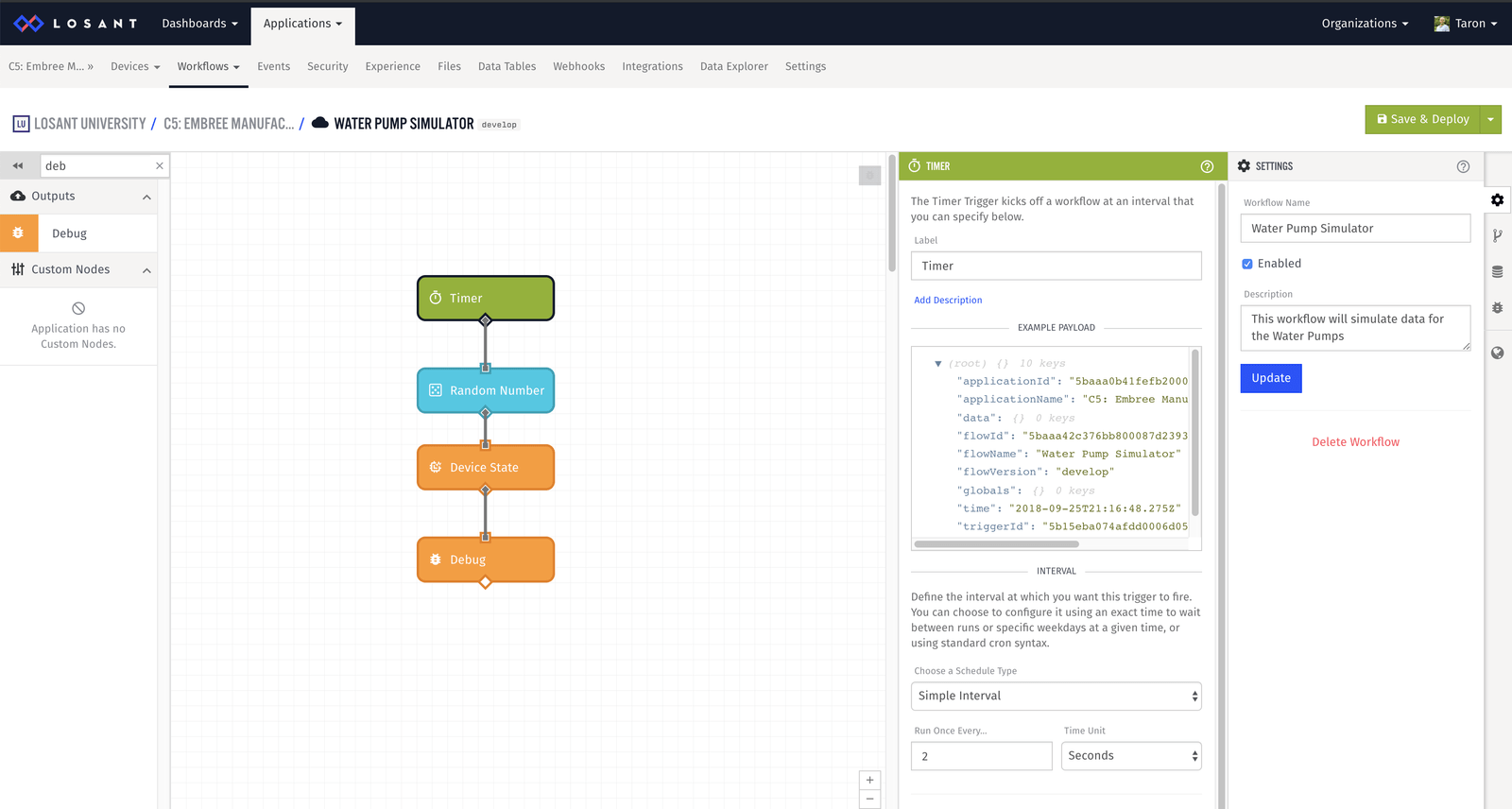Viewport: 1512px width, 809px height.
Task: Select the Debug node on canvas
Action: pos(486,559)
